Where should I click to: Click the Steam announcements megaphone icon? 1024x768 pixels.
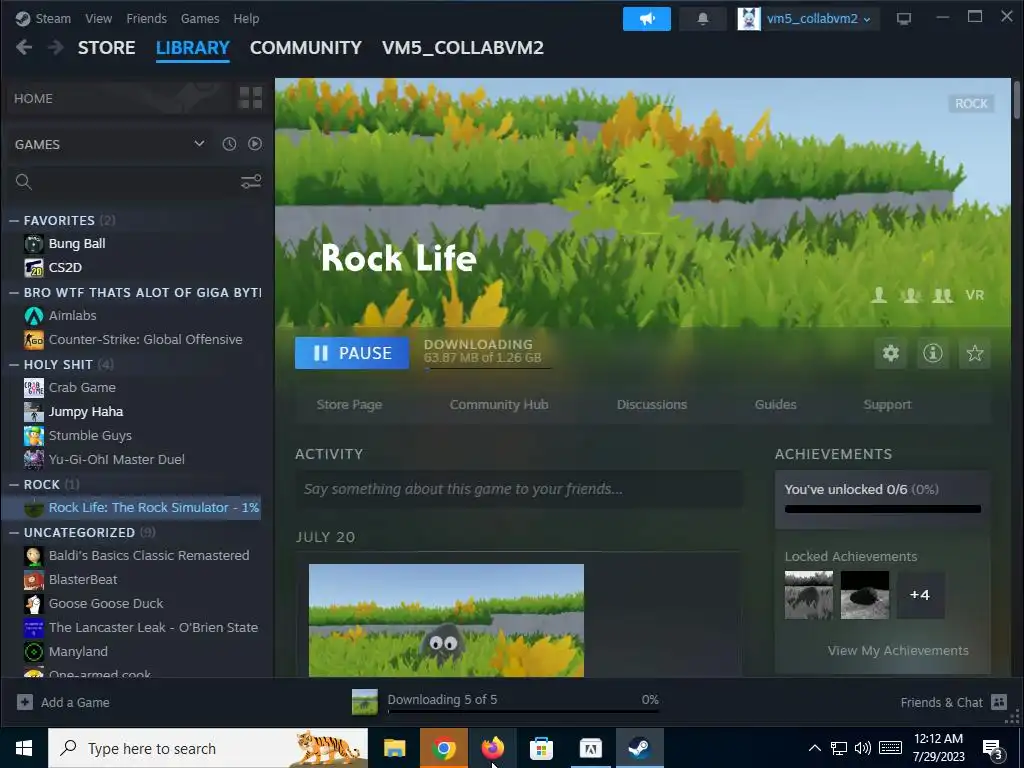click(647, 19)
